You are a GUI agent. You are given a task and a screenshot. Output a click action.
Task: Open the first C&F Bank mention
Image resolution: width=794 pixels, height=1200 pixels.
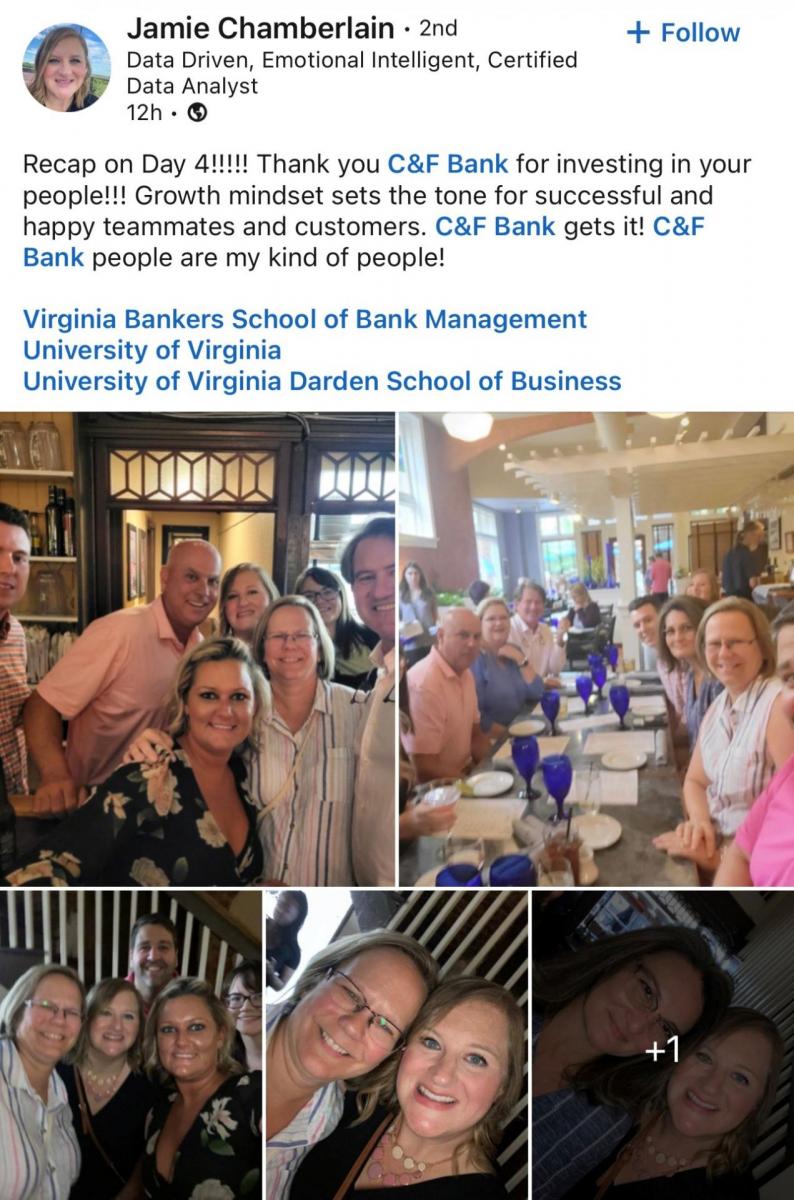[448, 164]
